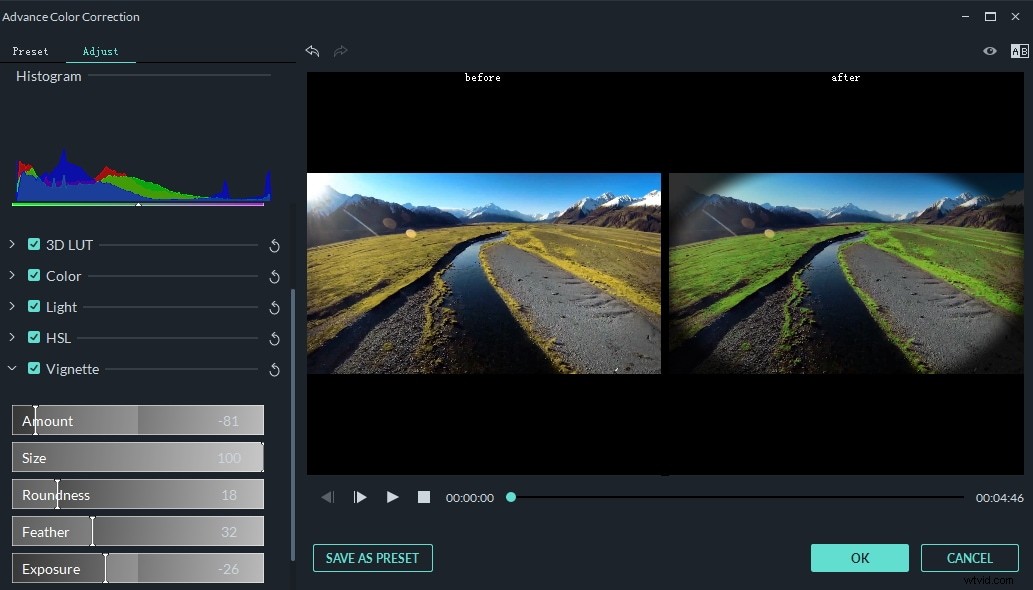Reset the Color adjustments

[x=275, y=276]
